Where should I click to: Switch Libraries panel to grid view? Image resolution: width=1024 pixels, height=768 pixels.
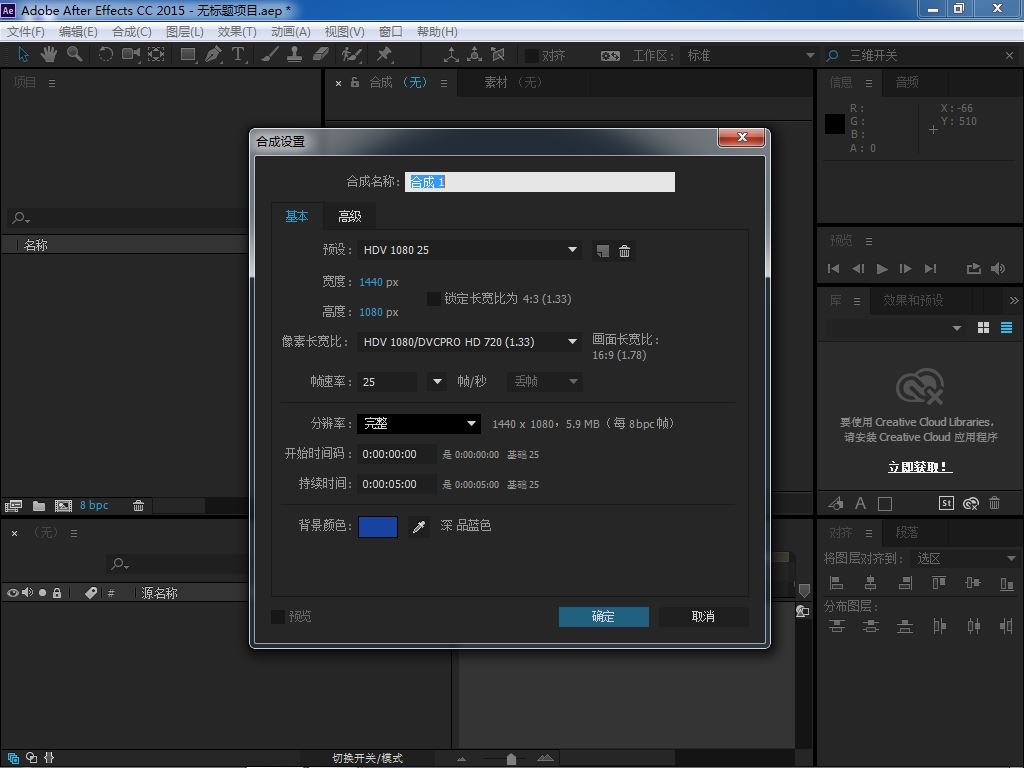pyautogui.click(x=983, y=328)
